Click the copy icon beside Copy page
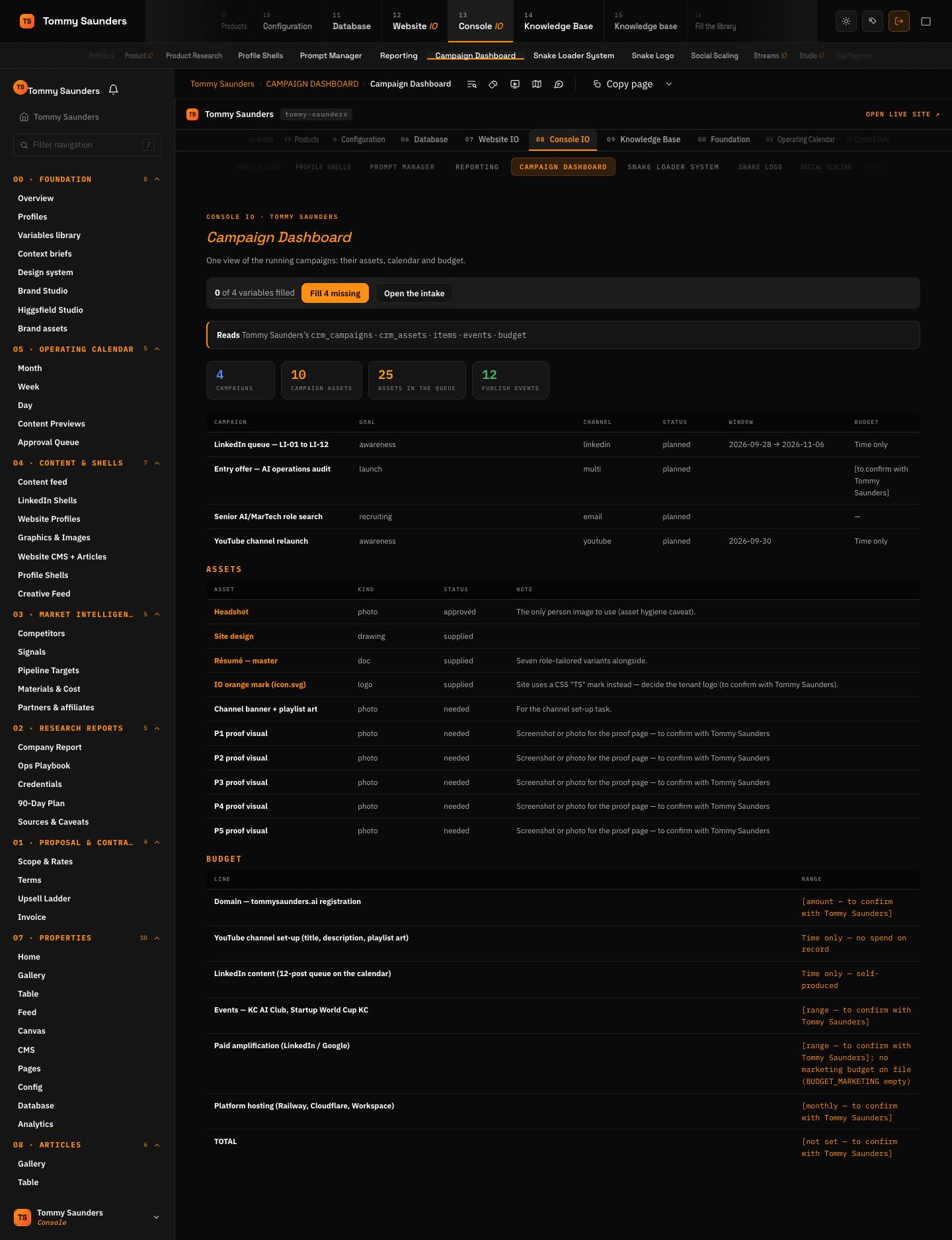 [597, 84]
